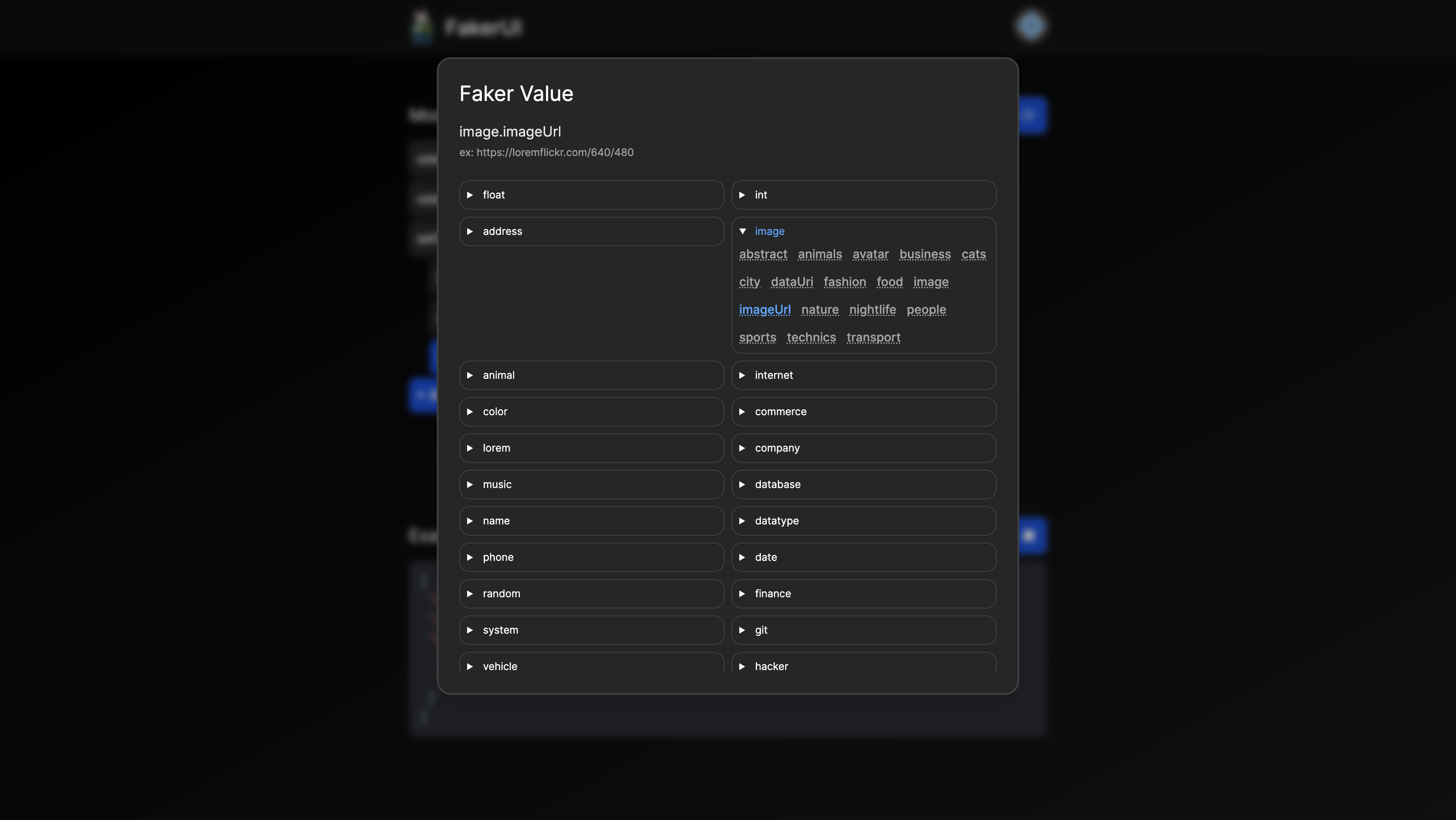Select the animals image type

coord(819,254)
